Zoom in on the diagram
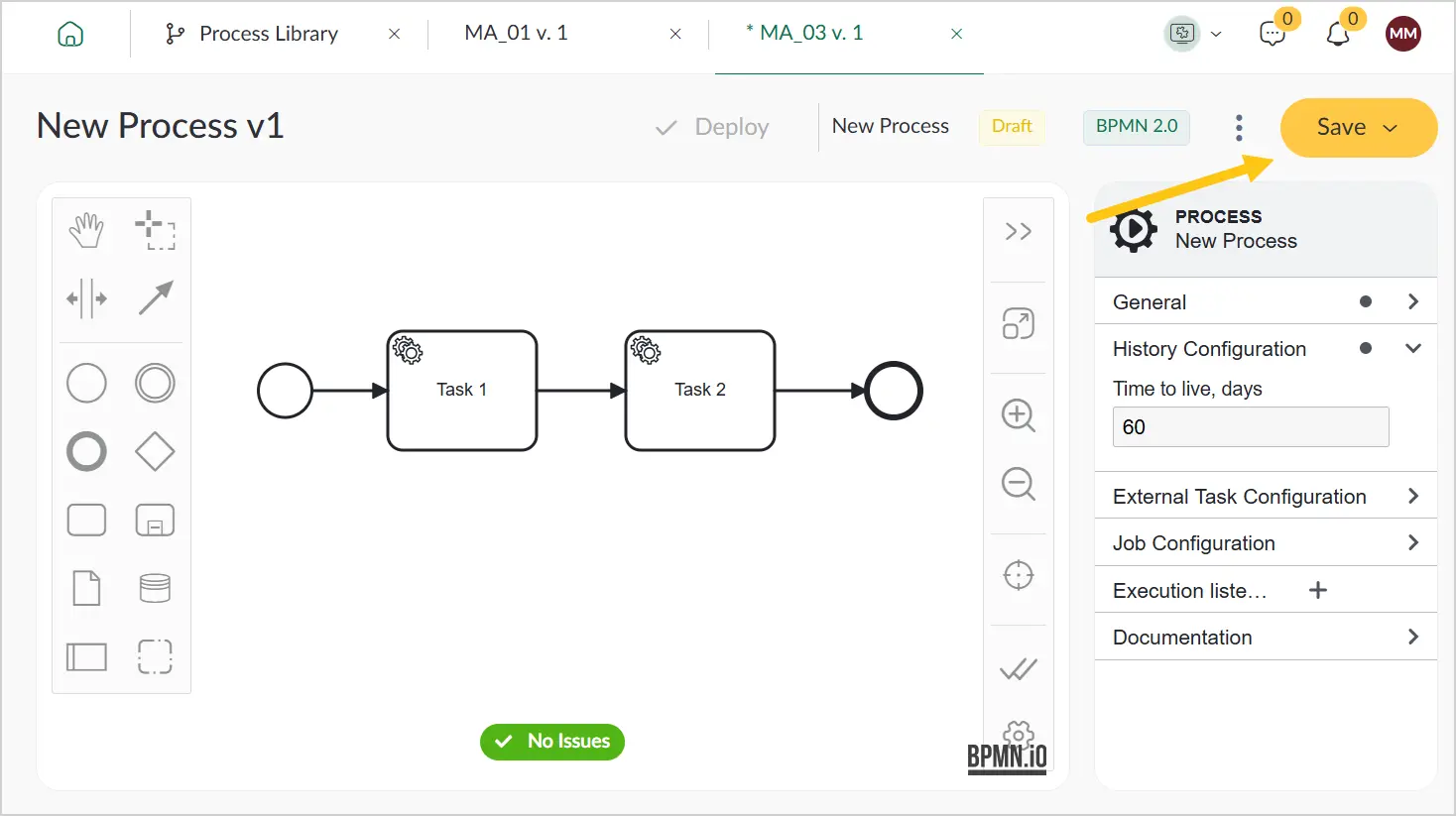This screenshot has height=816, width=1456. pos(1019,415)
